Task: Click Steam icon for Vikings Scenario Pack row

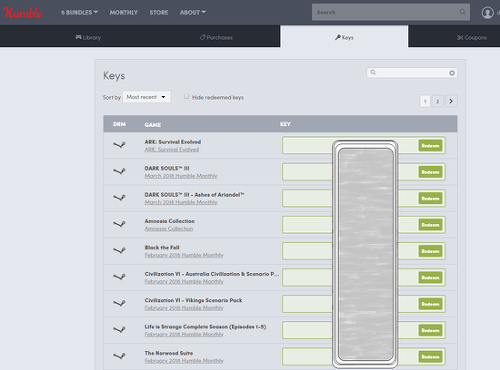Action: pos(119,303)
